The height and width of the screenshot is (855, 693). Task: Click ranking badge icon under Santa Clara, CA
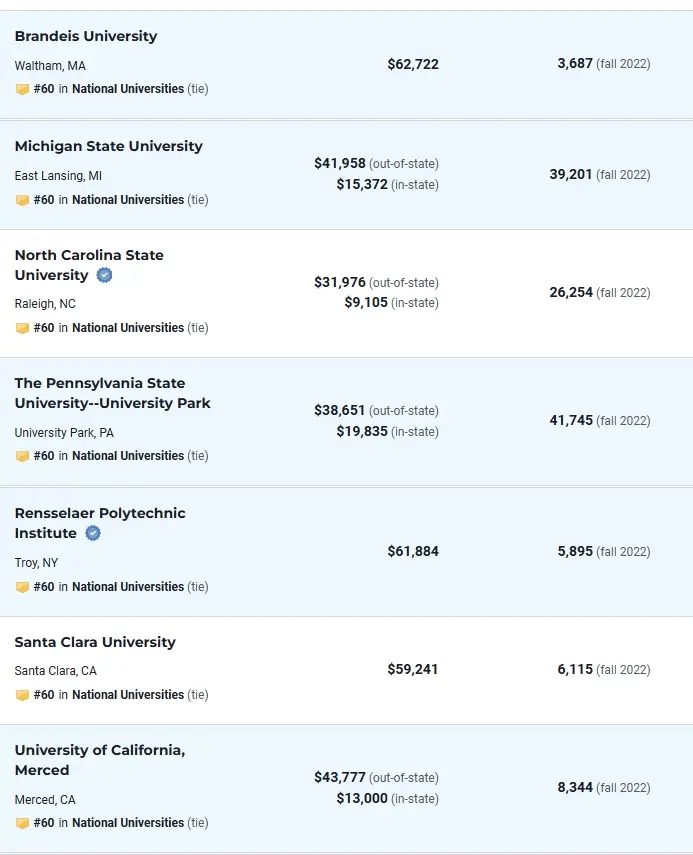click(22, 695)
